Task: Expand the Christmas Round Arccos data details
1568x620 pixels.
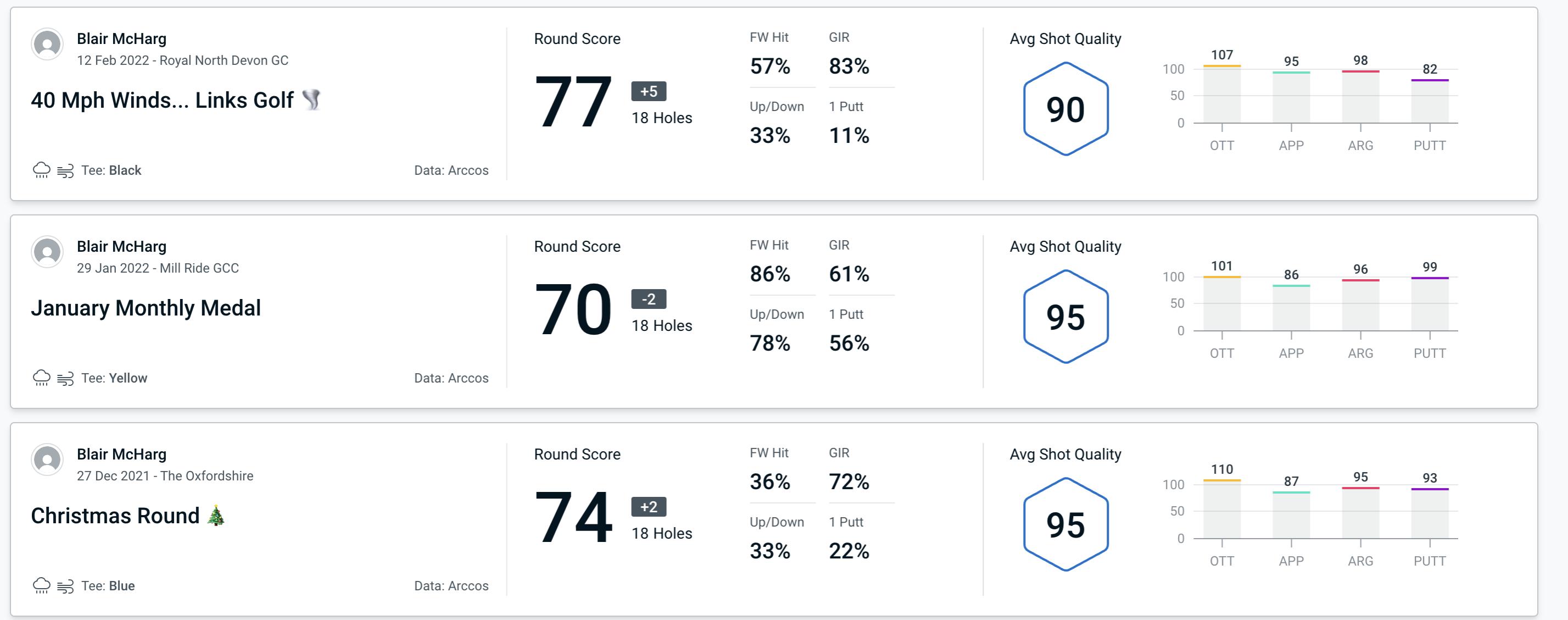Action: coord(453,585)
